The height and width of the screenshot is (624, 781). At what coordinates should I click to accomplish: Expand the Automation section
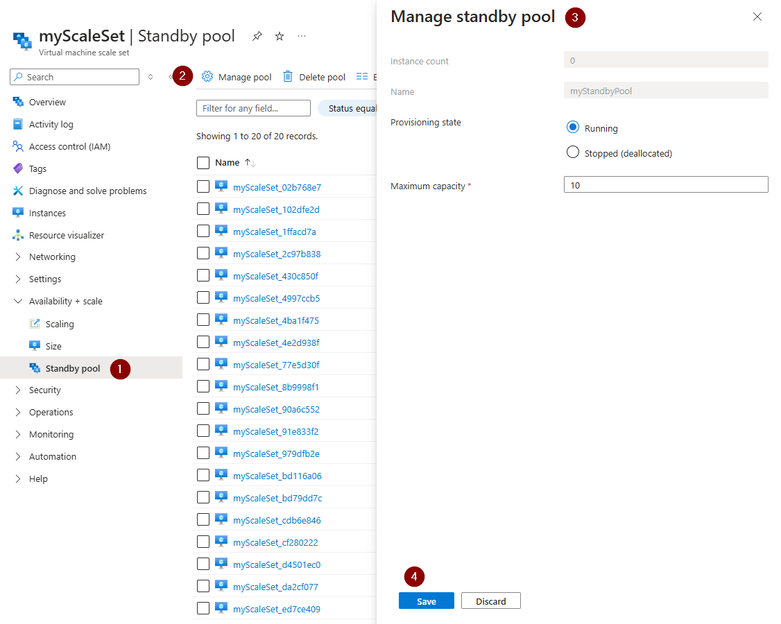(18, 457)
